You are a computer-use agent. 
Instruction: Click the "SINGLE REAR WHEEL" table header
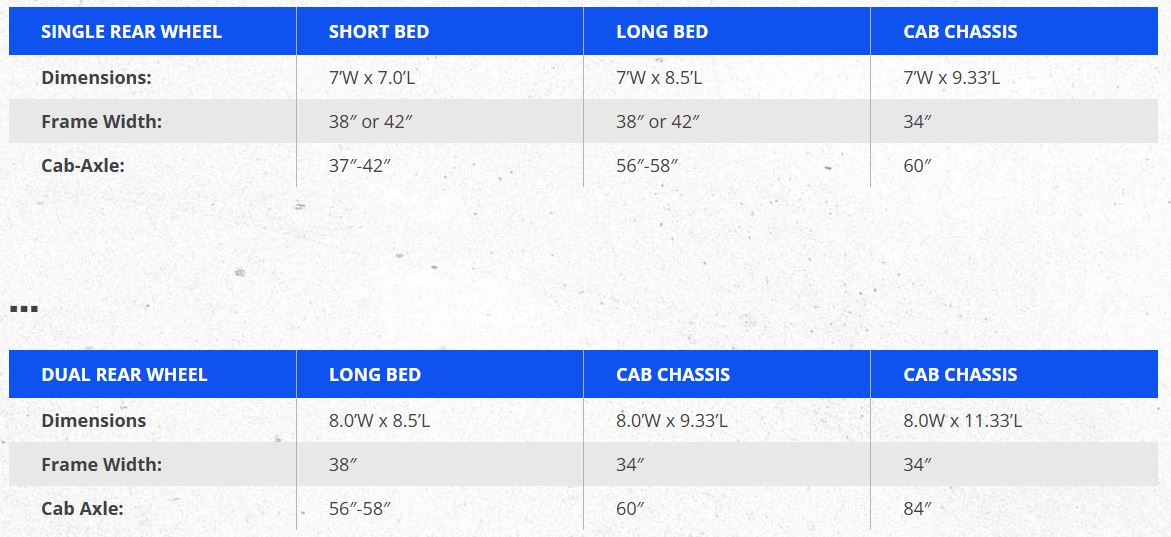tap(131, 31)
